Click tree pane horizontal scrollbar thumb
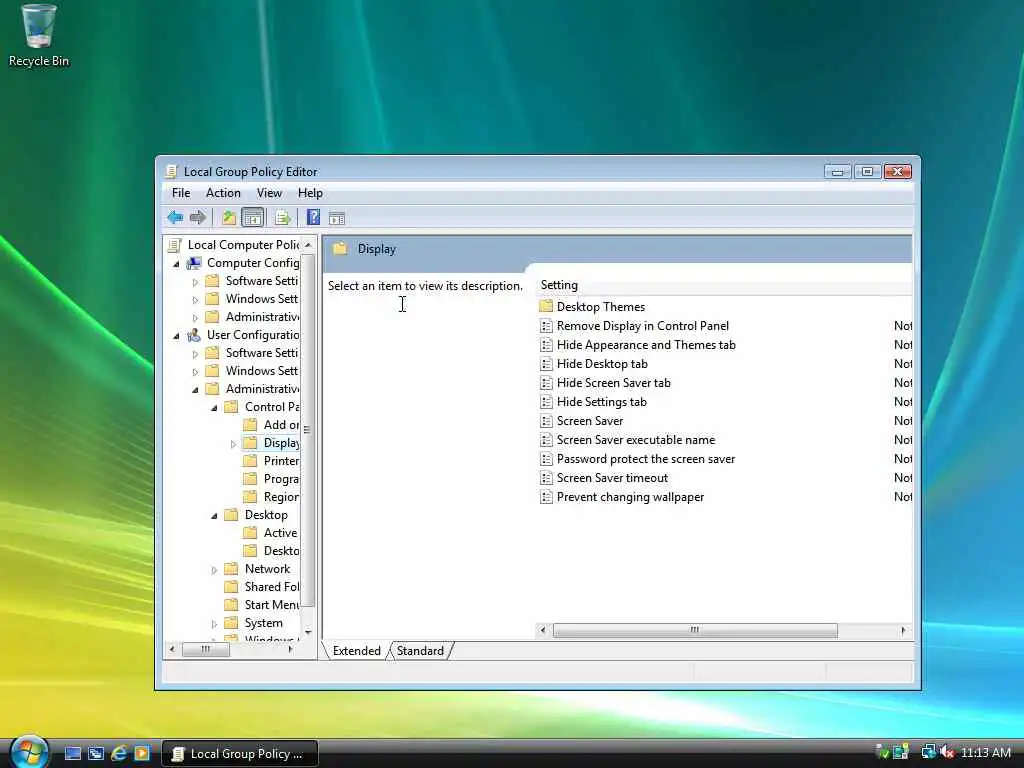Image resolution: width=1024 pixels, height=768 pixels. pyautogui.click(x=206, y=649)
